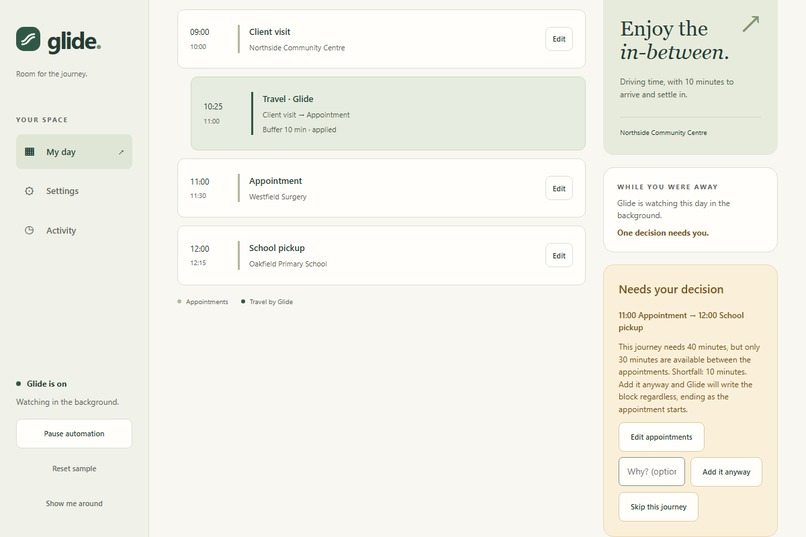This screenshot has width=806, height=537.
Task: Click the Enjoy the in-between heading
Action: (674, 40)
